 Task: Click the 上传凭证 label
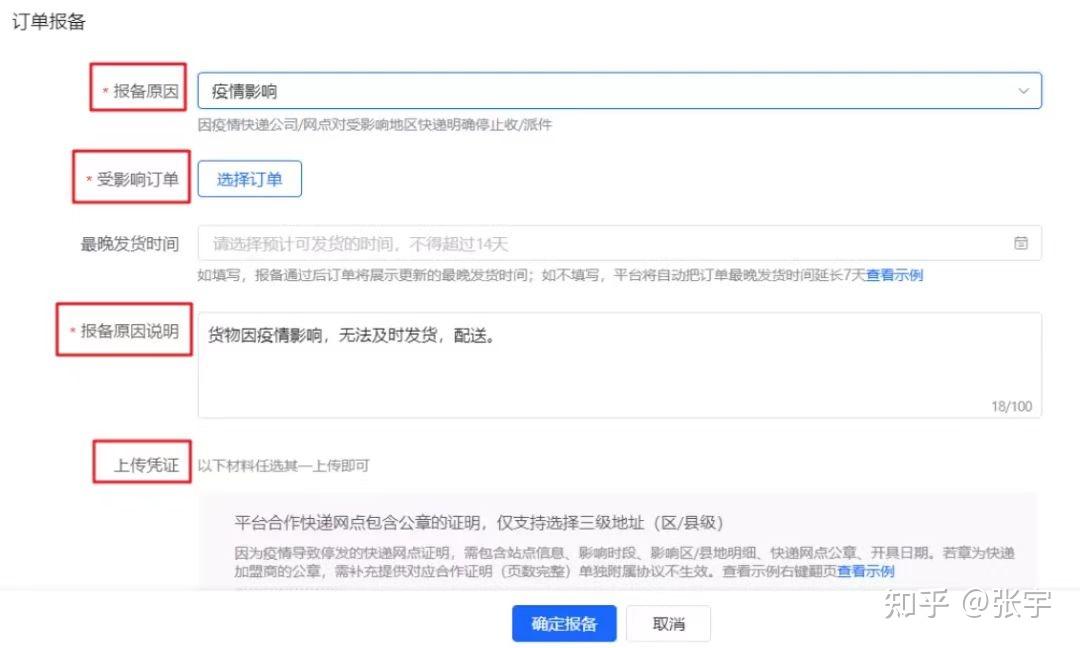coord(146,466)
